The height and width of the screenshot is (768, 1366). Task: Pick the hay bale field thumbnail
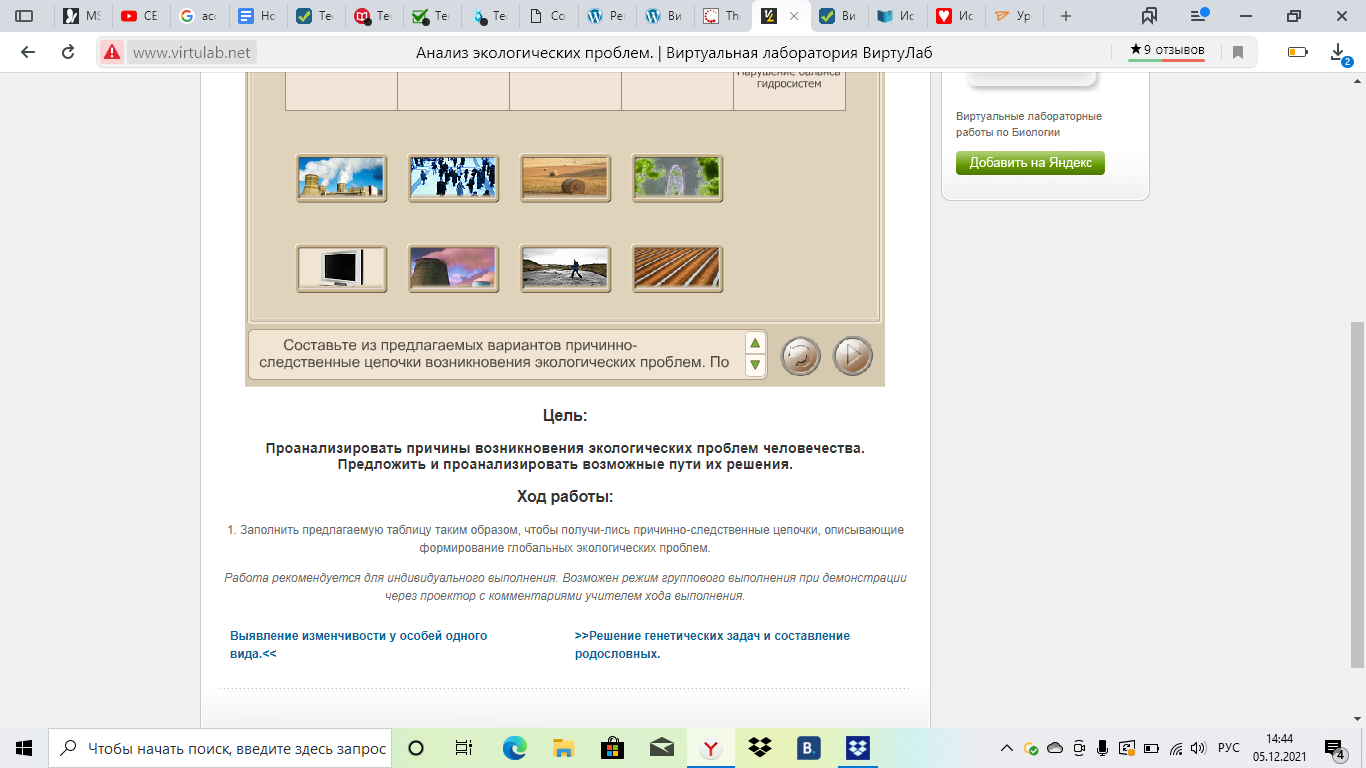[565, 178]
